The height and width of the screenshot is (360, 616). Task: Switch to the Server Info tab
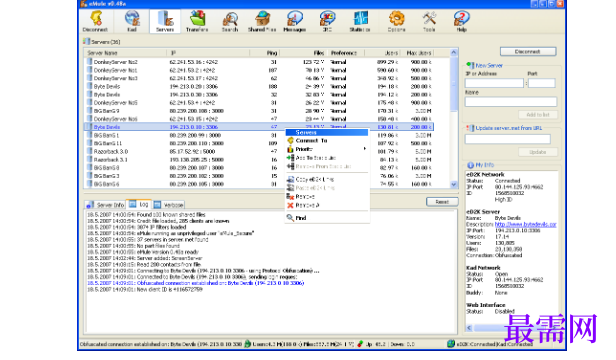pos(105,205)
